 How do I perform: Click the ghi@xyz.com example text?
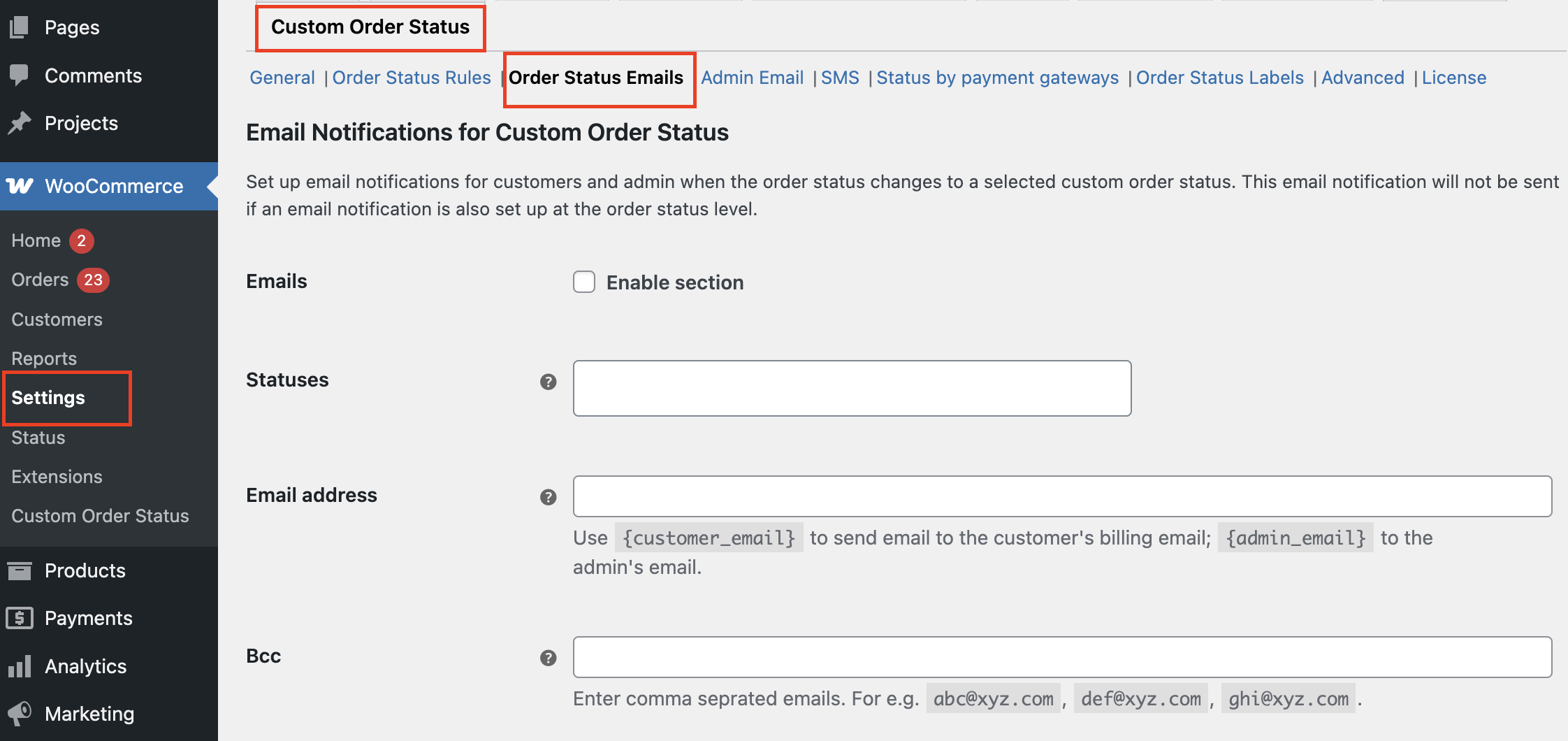pyautogui.click(x=1288, y=698)
